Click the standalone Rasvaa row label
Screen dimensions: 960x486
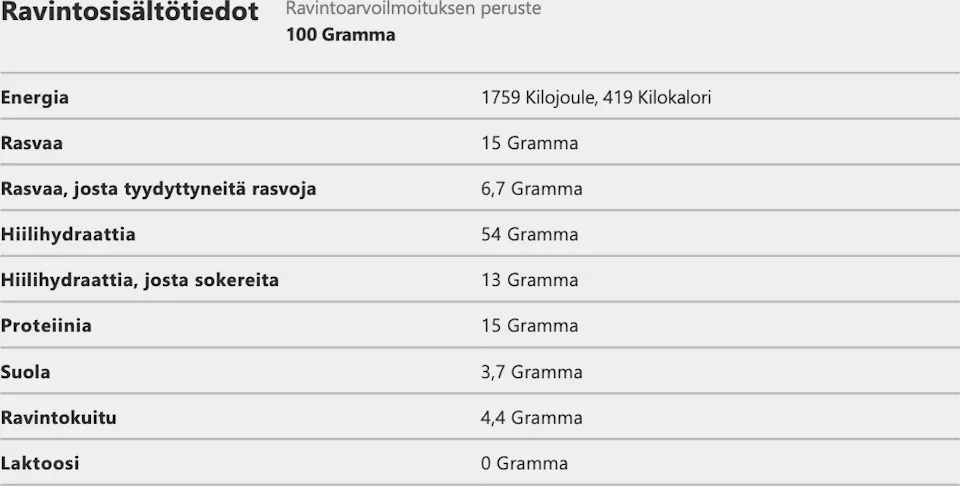(32, 143)
